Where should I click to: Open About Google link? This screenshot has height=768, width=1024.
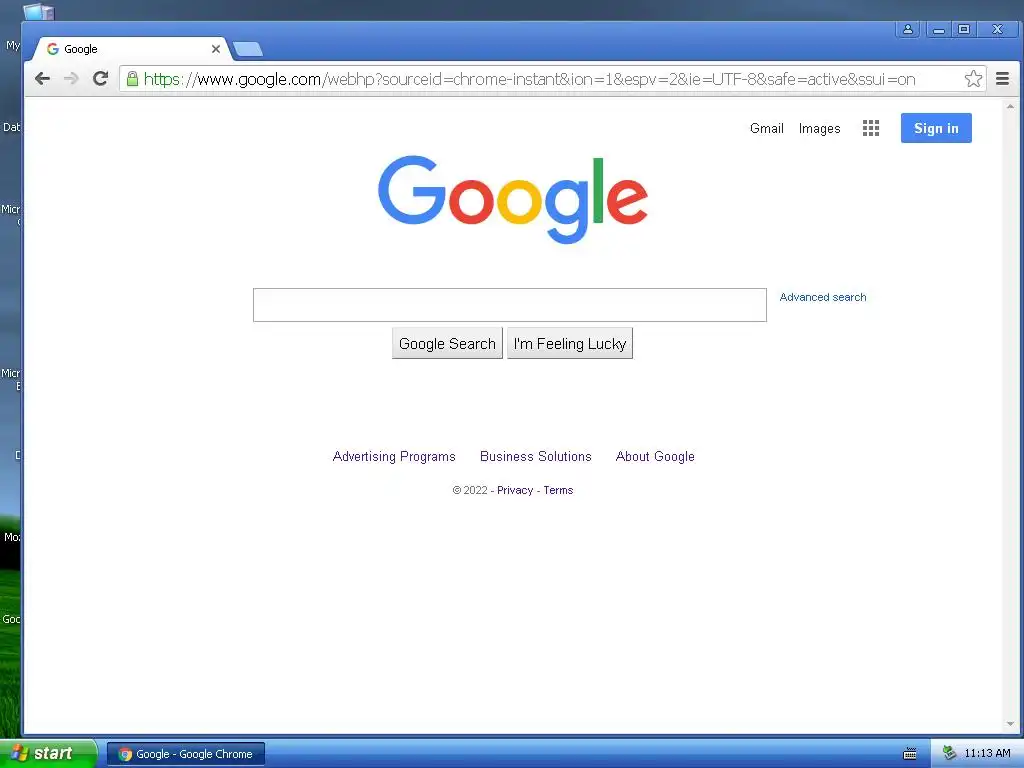tap(655, 456)
